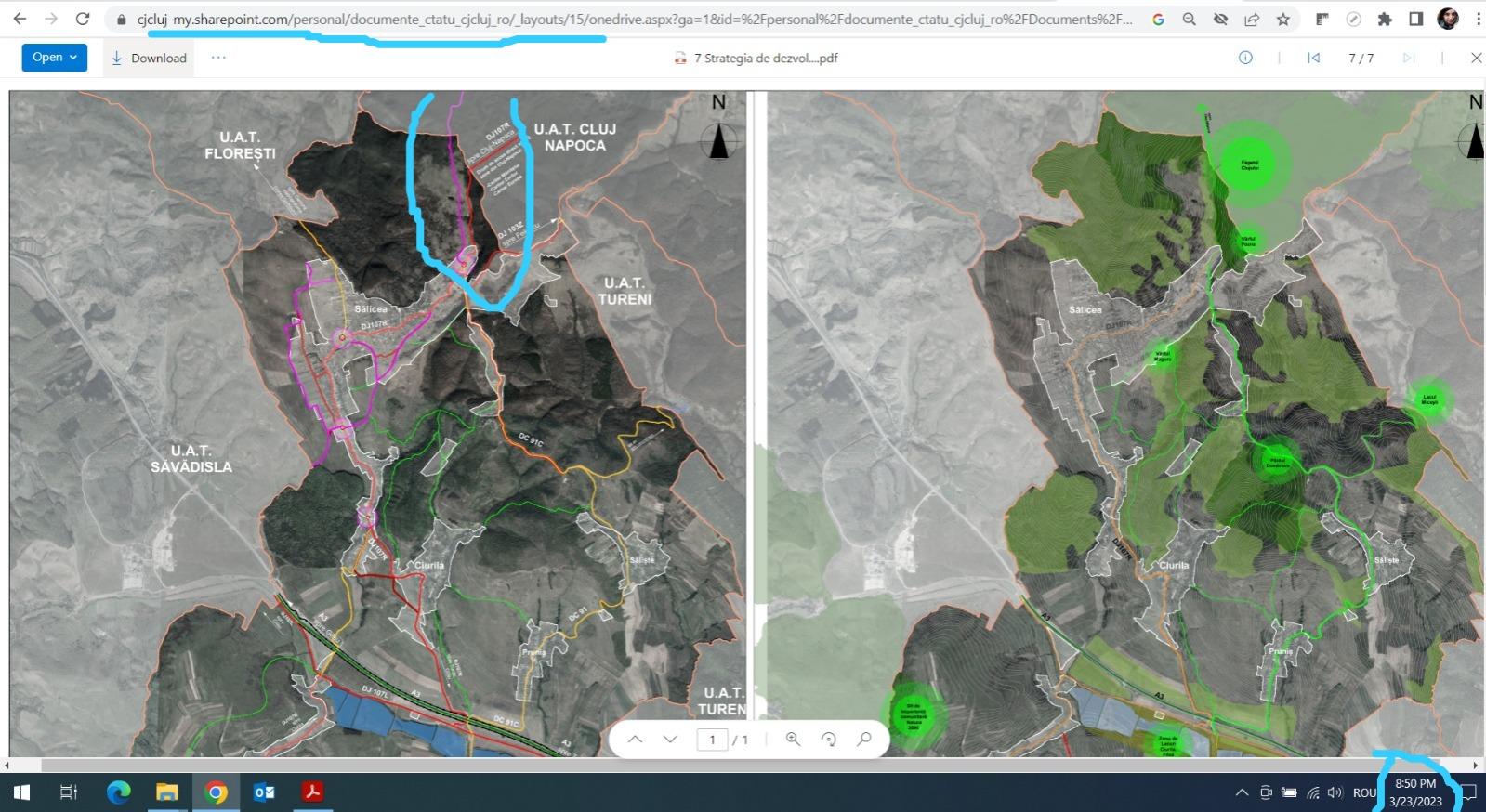1486x812 pixels.
Task: Zoom in the PDF with magnifier plus
Action: point(793,739)
